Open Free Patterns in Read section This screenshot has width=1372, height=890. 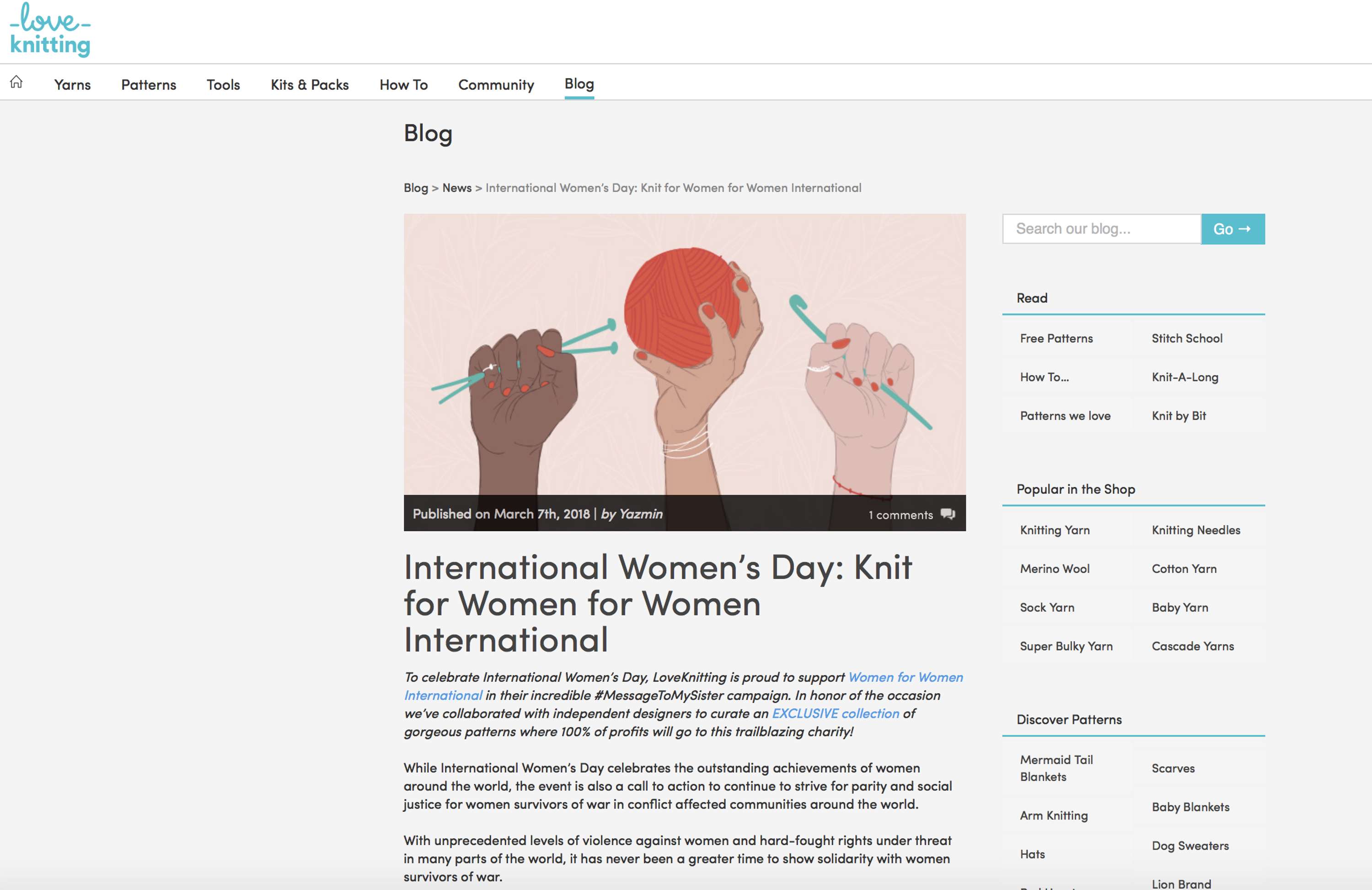(x=1056, y=339)
